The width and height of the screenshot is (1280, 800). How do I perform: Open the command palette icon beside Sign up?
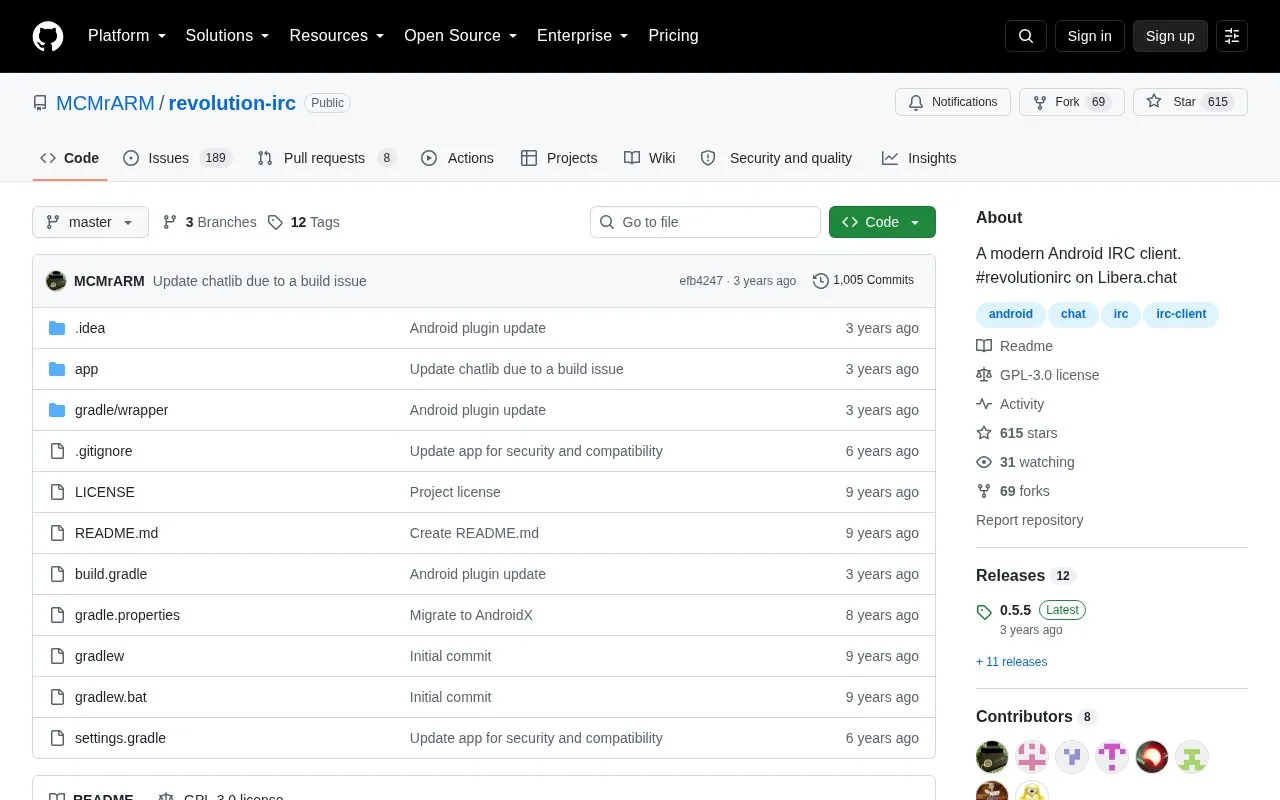[1232, 36]
